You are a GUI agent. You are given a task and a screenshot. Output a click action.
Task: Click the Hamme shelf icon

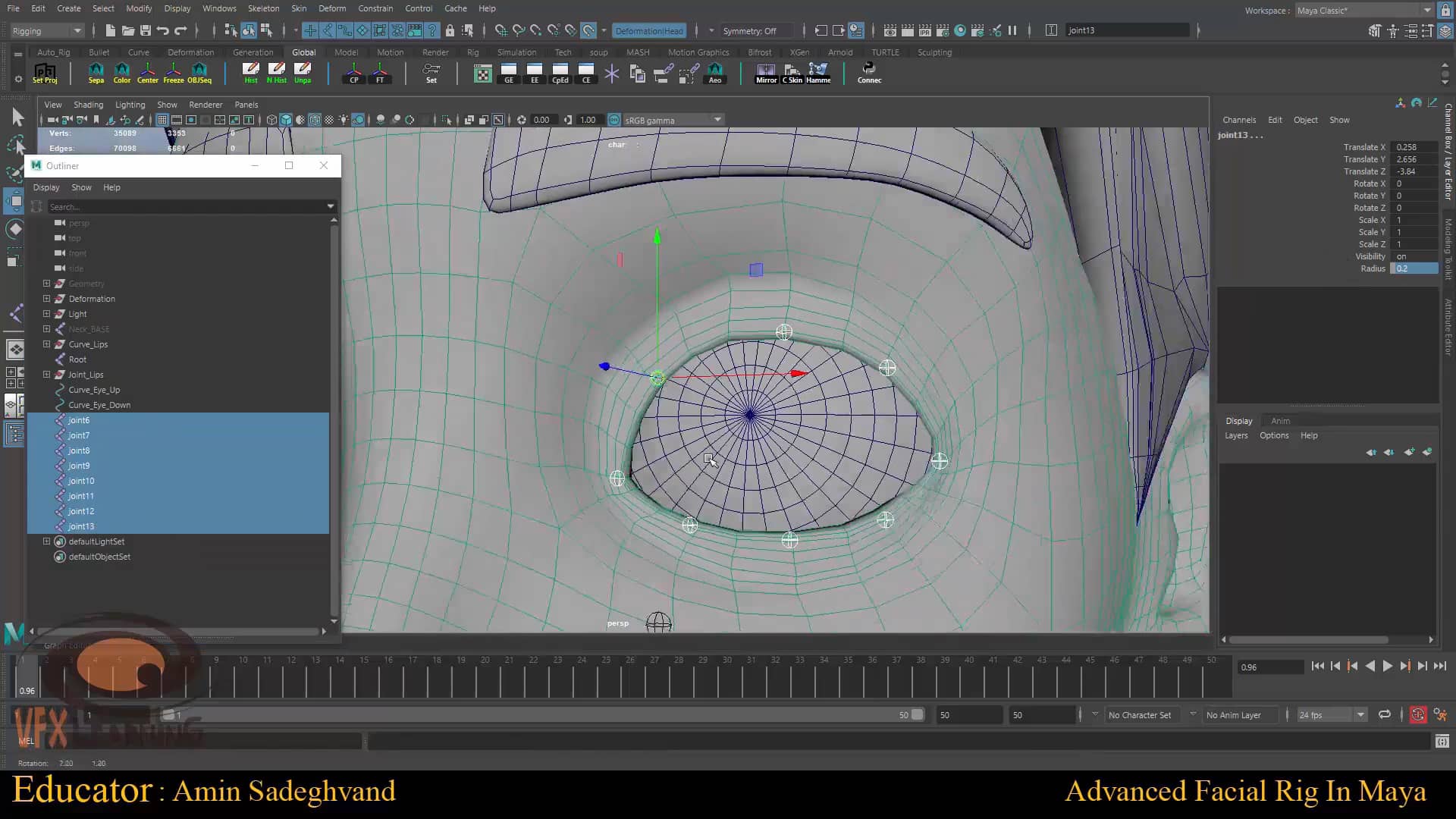[x=818, y=73]
